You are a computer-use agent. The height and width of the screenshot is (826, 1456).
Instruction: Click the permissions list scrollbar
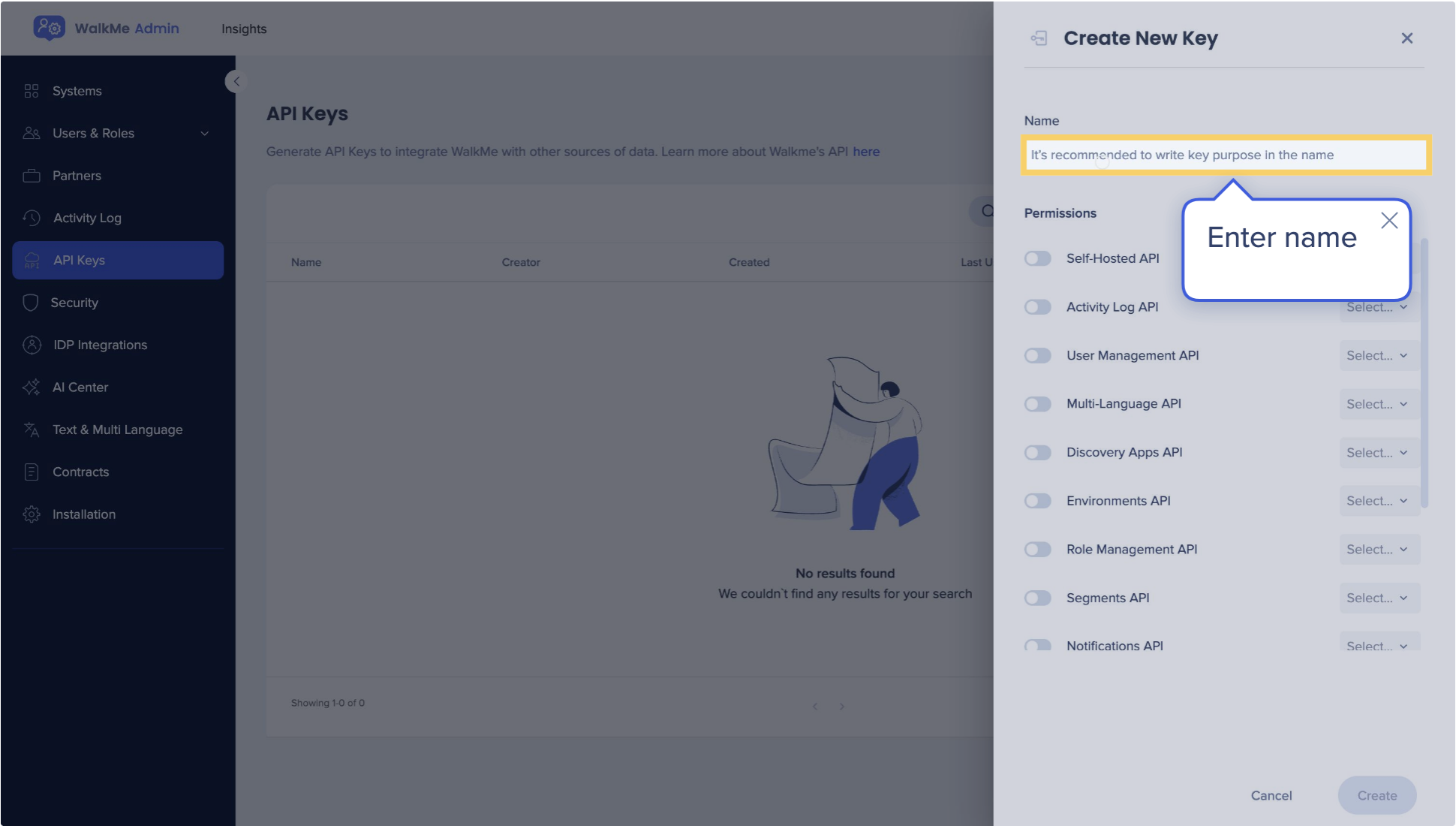1424,373
